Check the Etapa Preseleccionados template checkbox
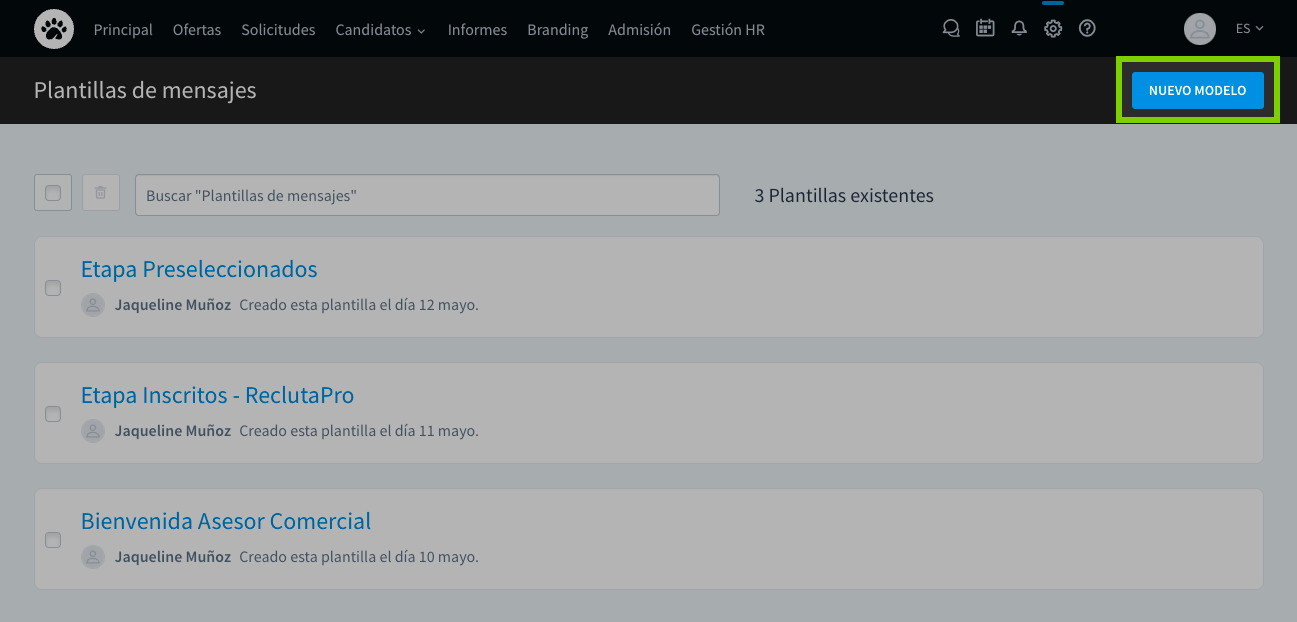This screenshot has height=622, width=1297. [53, 287]
